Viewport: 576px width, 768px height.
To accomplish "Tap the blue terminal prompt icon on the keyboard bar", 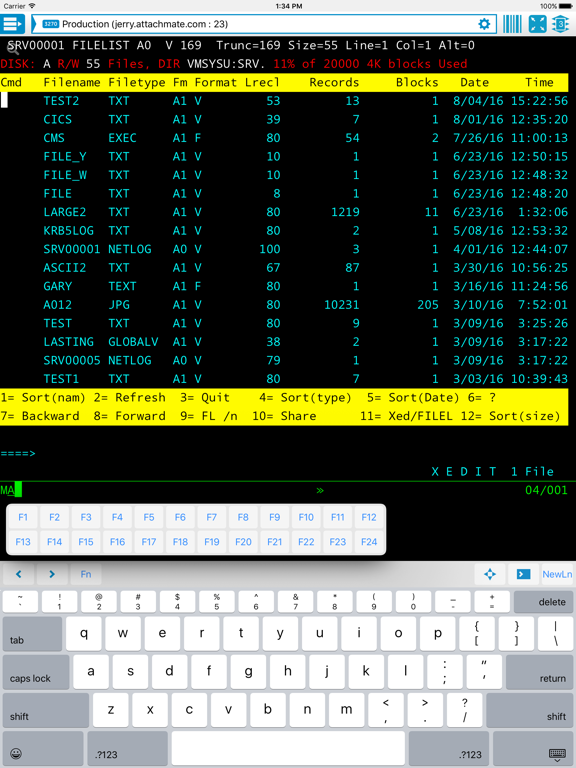I will point(523,574).
